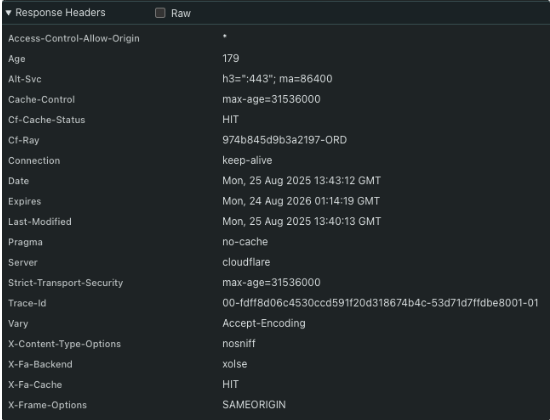Select the Cf-Cache-Status HIT value
This screenshot has height=420, width=550.
(230, 119)
